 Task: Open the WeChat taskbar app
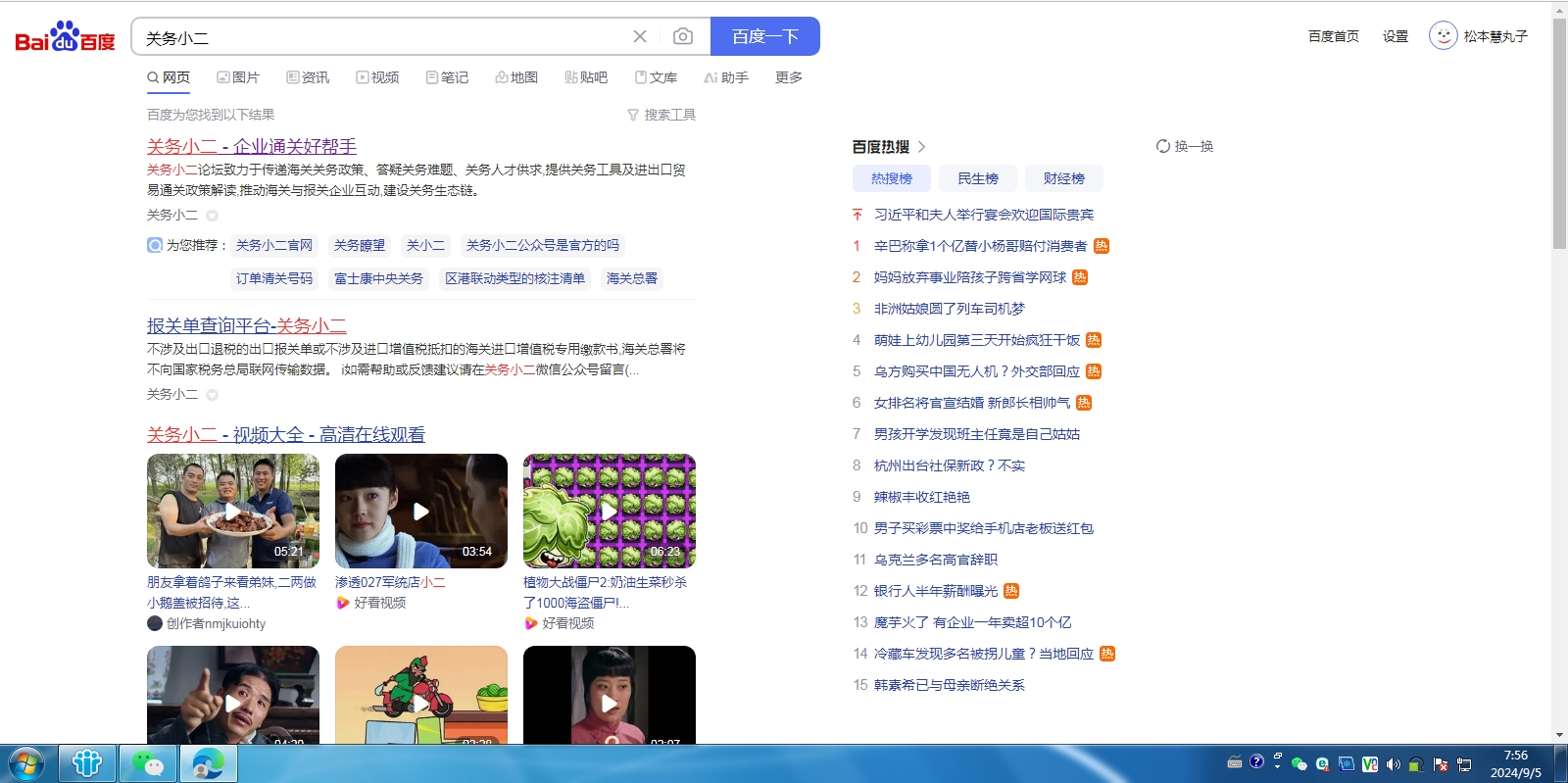tap(148, 763)
